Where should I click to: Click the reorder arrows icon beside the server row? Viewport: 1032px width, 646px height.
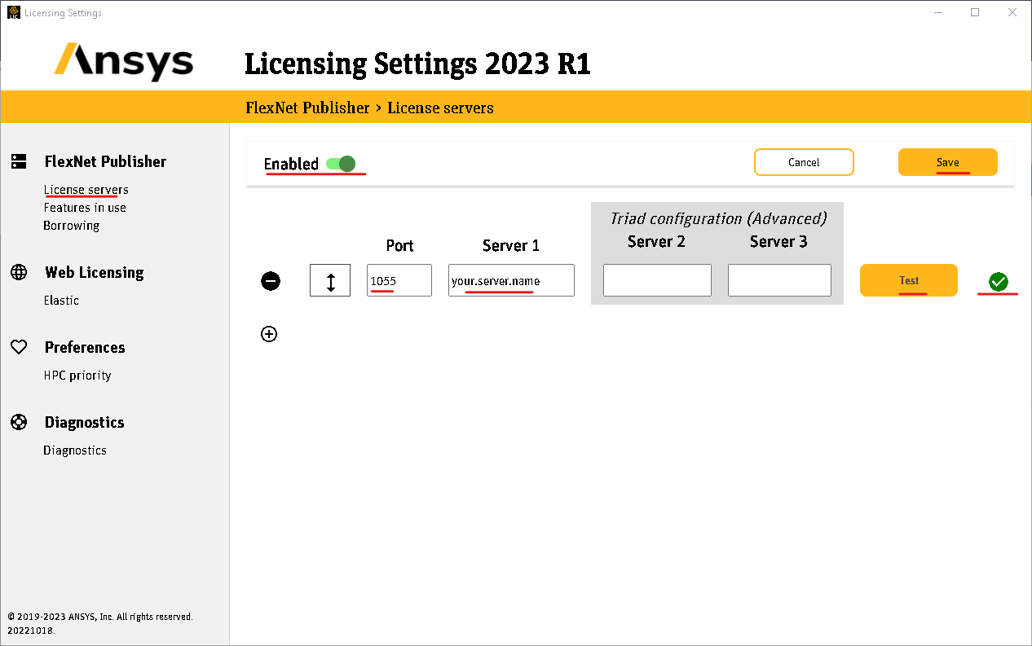(x=330, y=280)
